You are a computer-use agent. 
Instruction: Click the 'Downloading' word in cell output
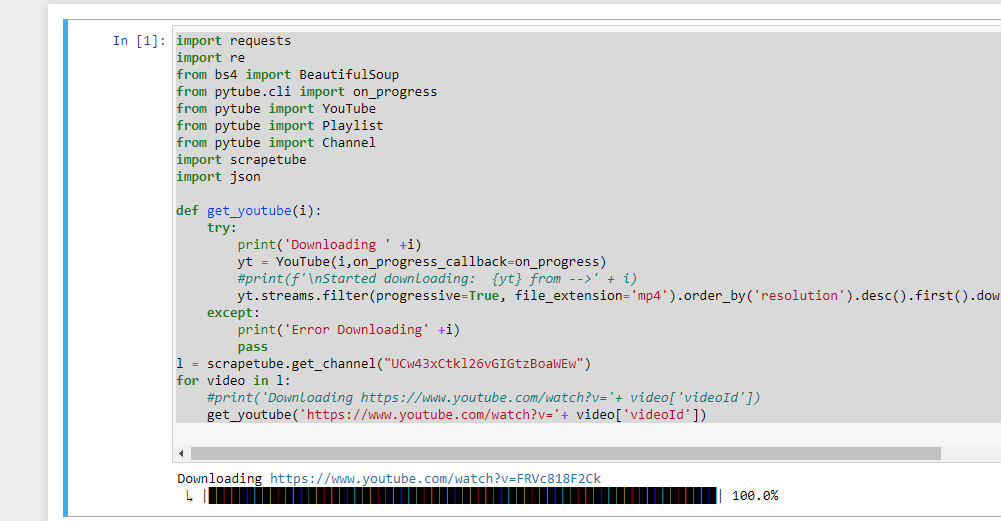tap(219, 479)
